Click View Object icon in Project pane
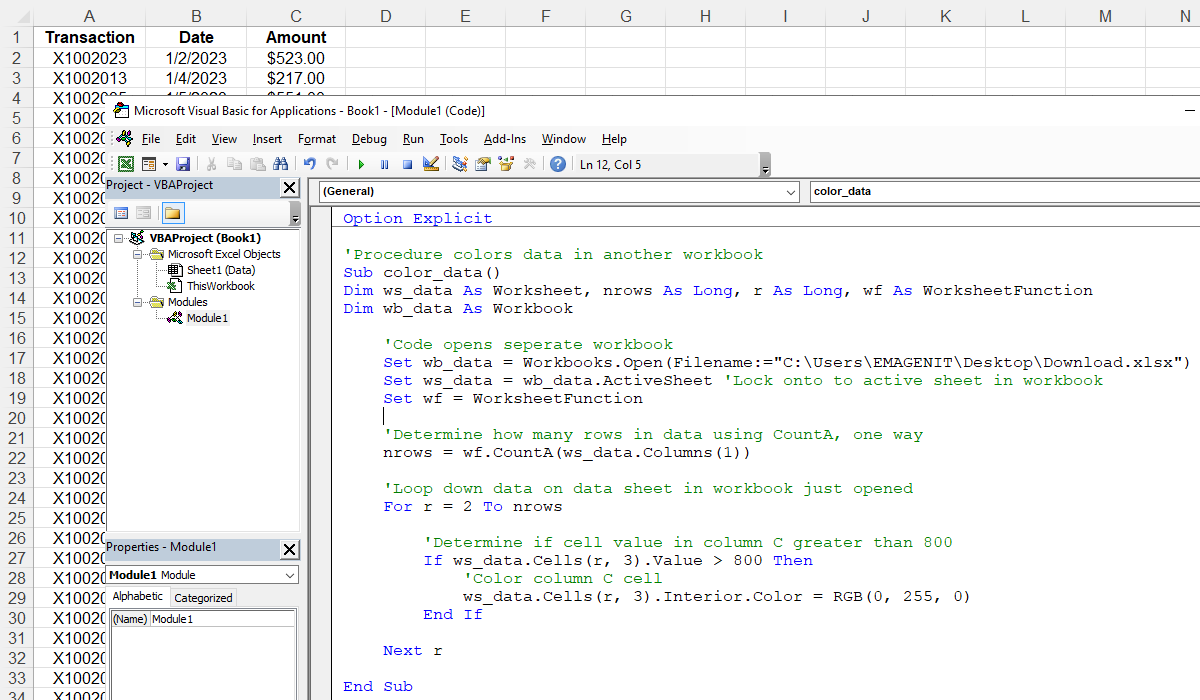1200x700 pixels. 144,213
